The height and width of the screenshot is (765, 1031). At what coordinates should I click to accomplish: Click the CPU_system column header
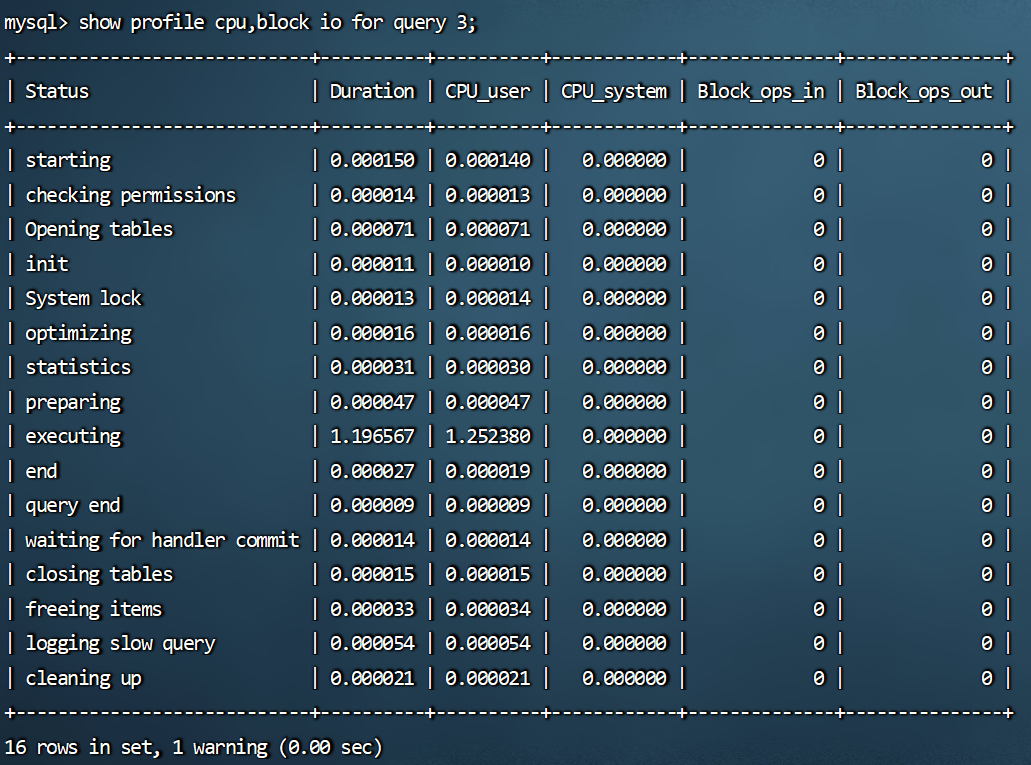click(613, 91)
